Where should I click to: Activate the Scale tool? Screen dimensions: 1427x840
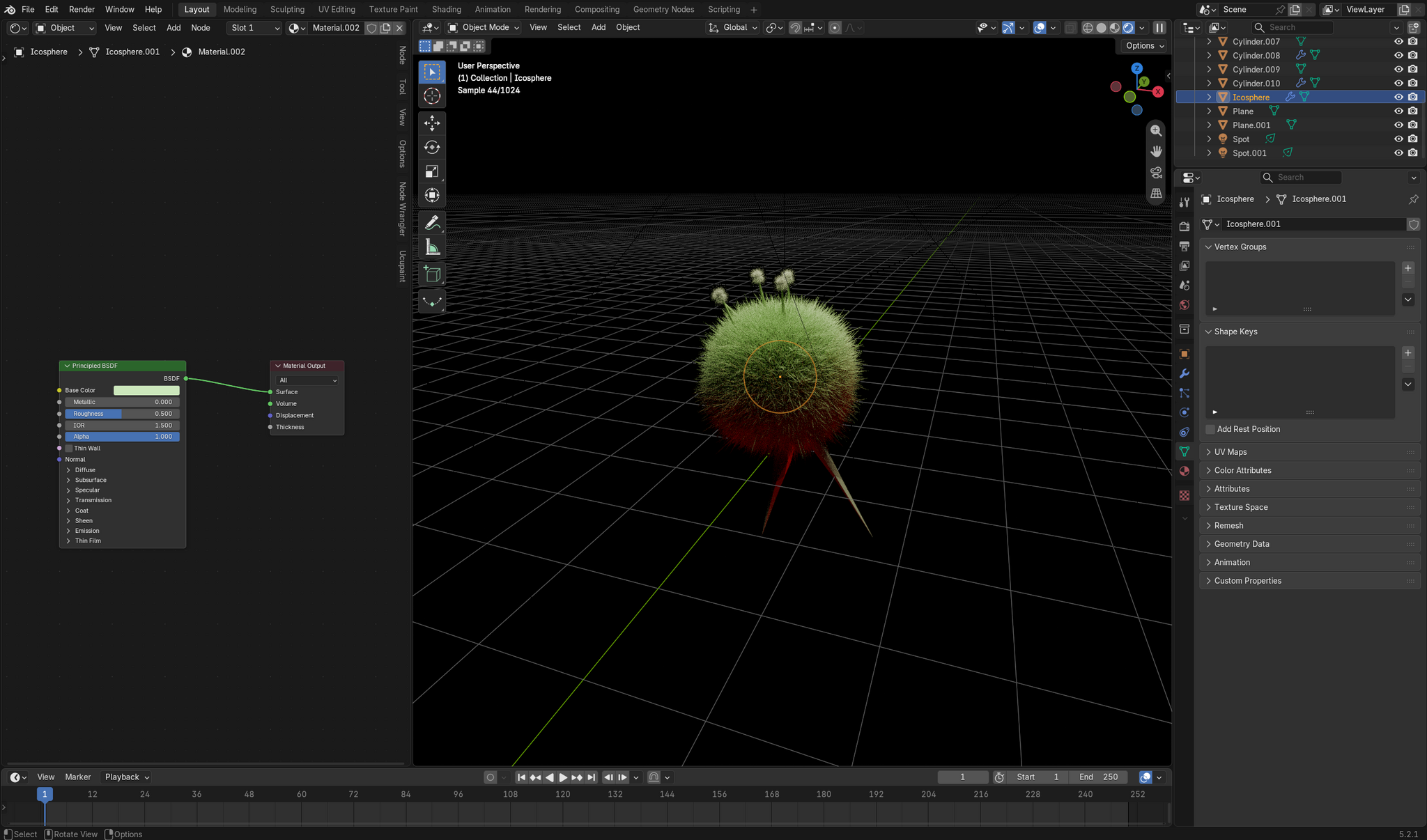tap(432, 171)
